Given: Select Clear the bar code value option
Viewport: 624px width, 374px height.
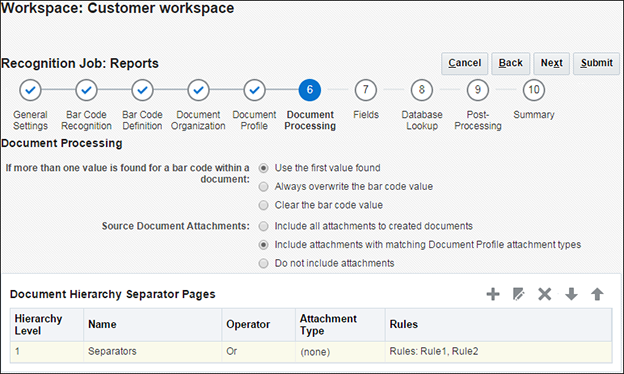Looking at the screenshot, I should [263, 205].
